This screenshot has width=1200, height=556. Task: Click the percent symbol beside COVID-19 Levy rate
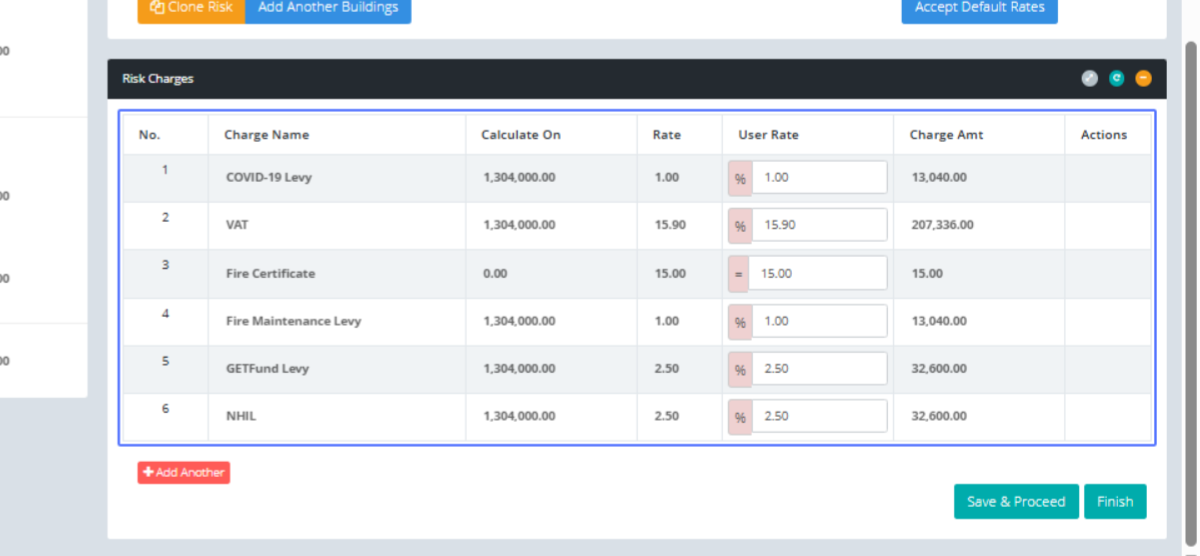click(740, 178)
